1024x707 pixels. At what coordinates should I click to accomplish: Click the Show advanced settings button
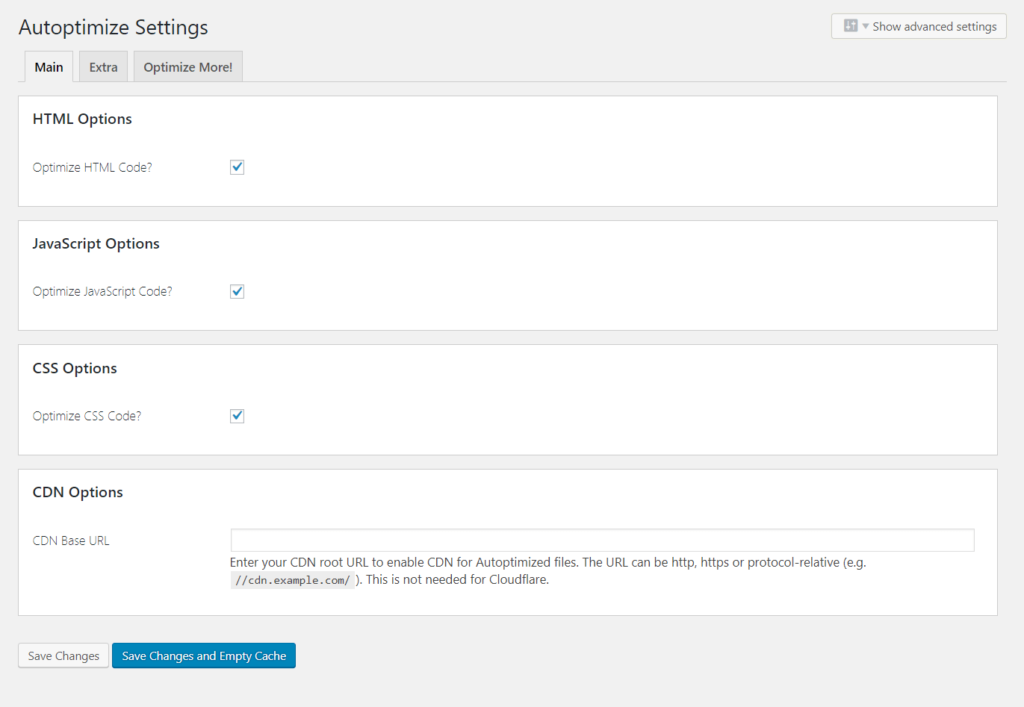(x=919, y=26)
